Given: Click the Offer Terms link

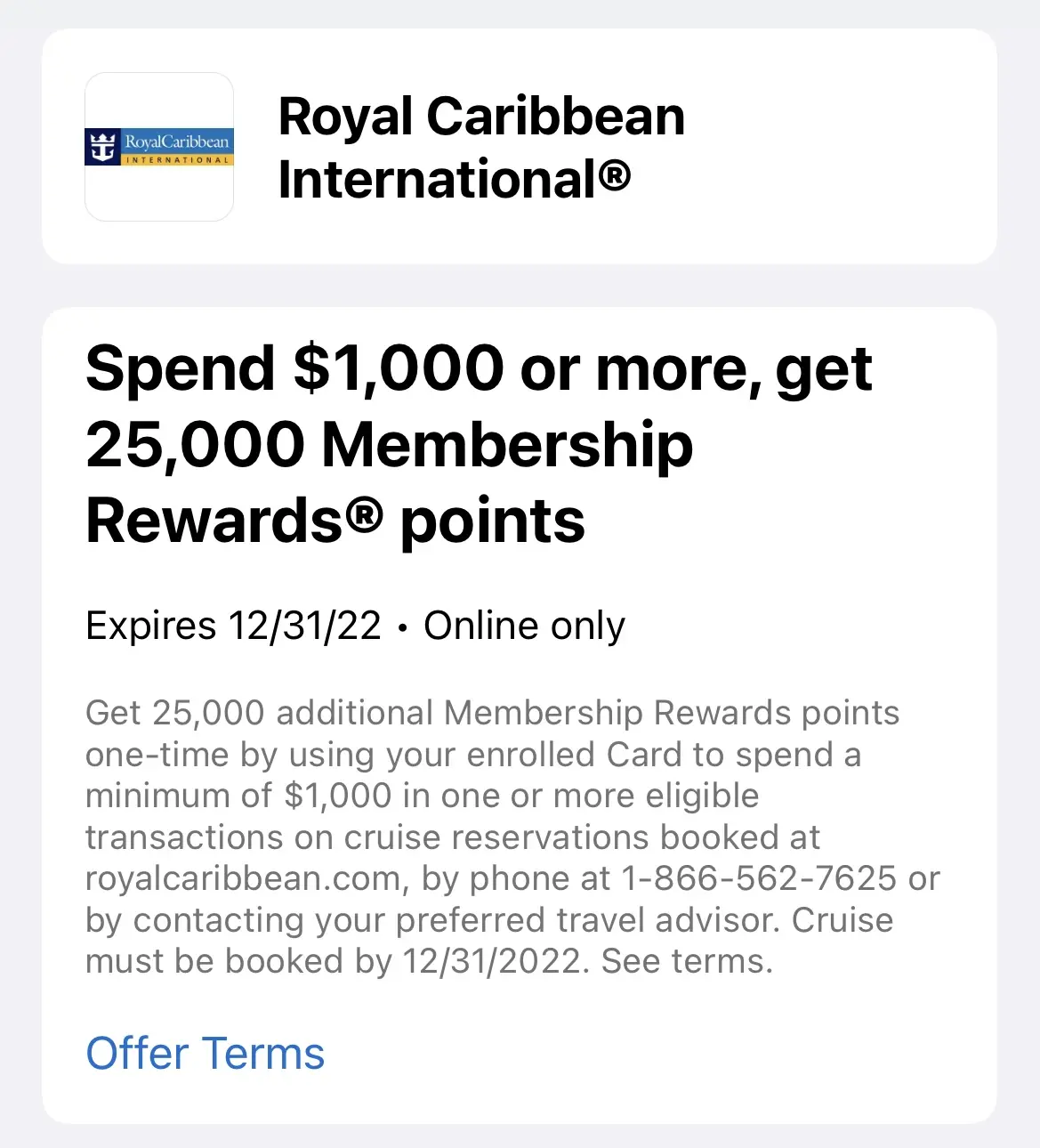Looking at the screenshot, I should tap(206, 1054).
